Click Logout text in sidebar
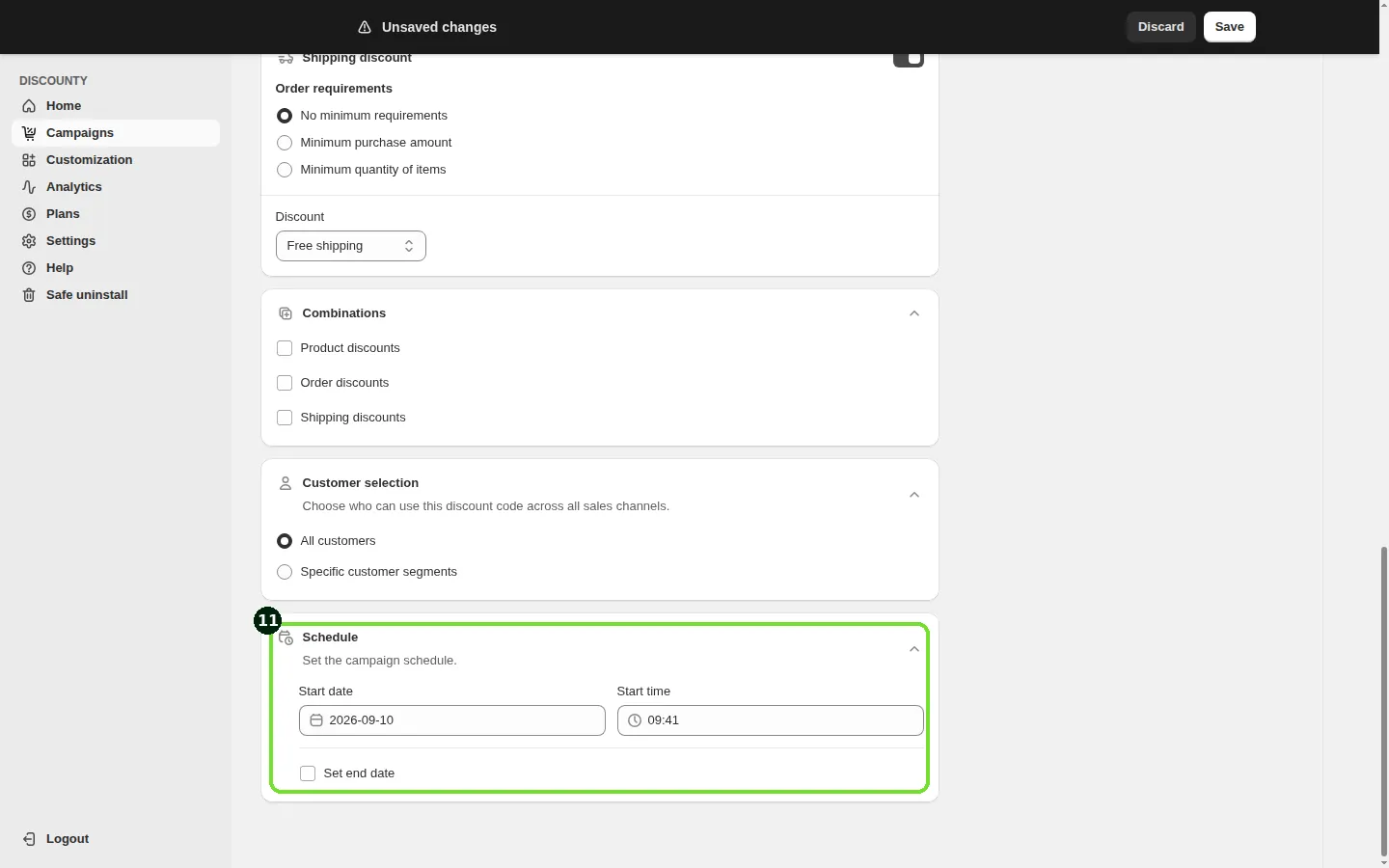 tap(68, 839)
